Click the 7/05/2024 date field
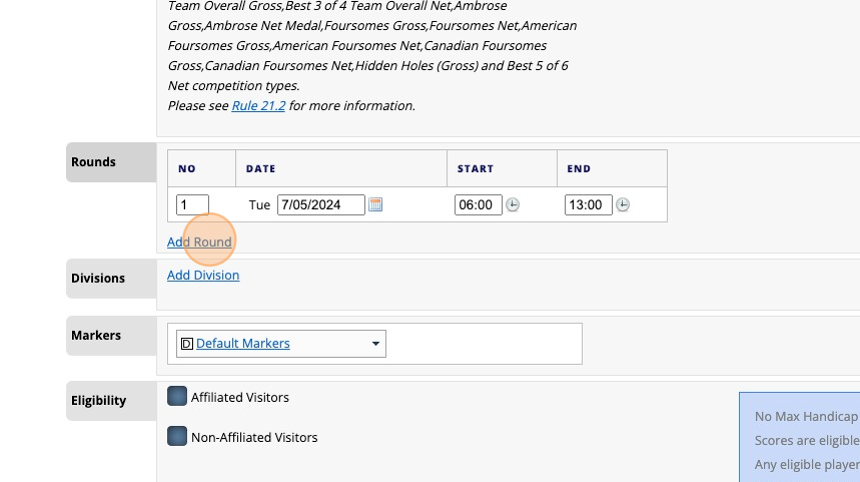Viewport: 860px width, 482px height. (x=320, y=205)
